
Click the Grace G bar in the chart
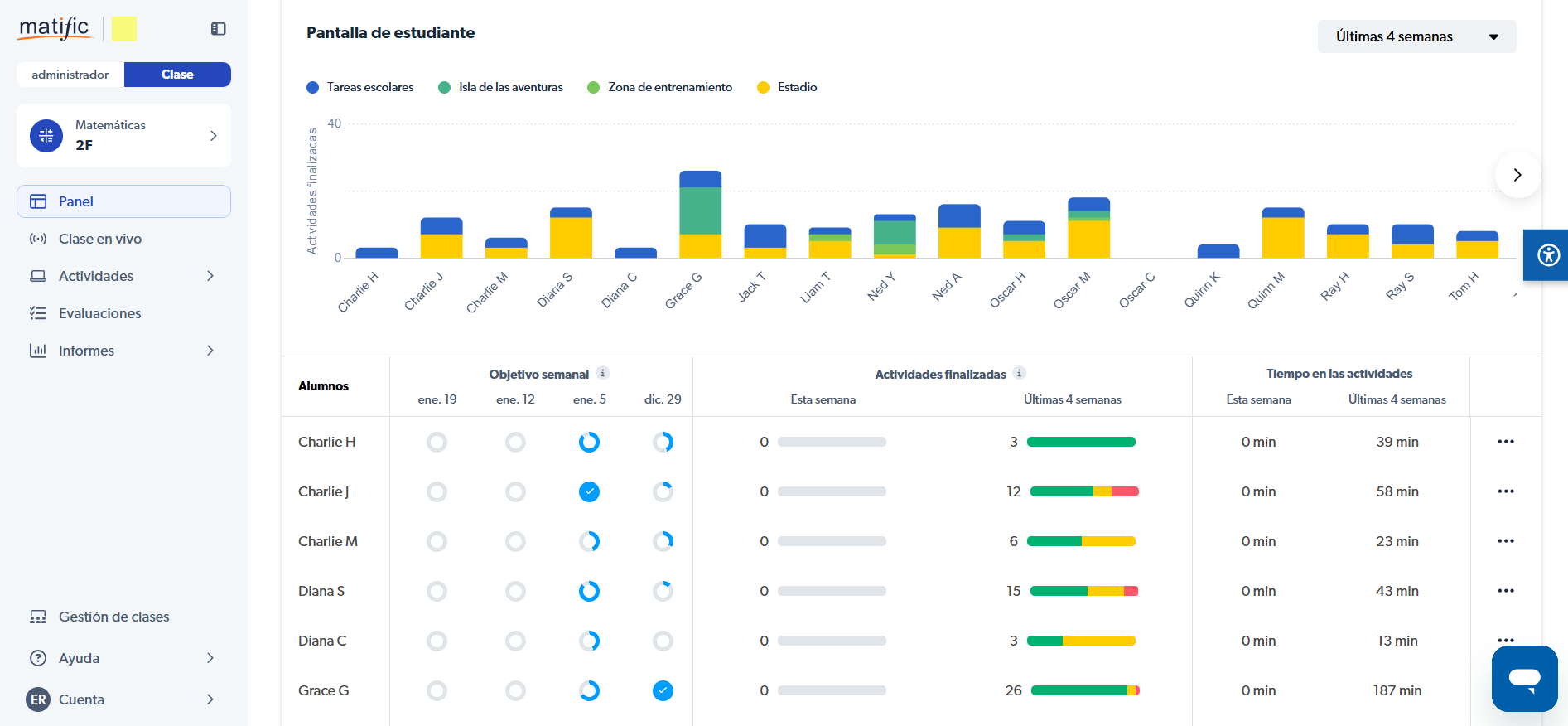700,215
